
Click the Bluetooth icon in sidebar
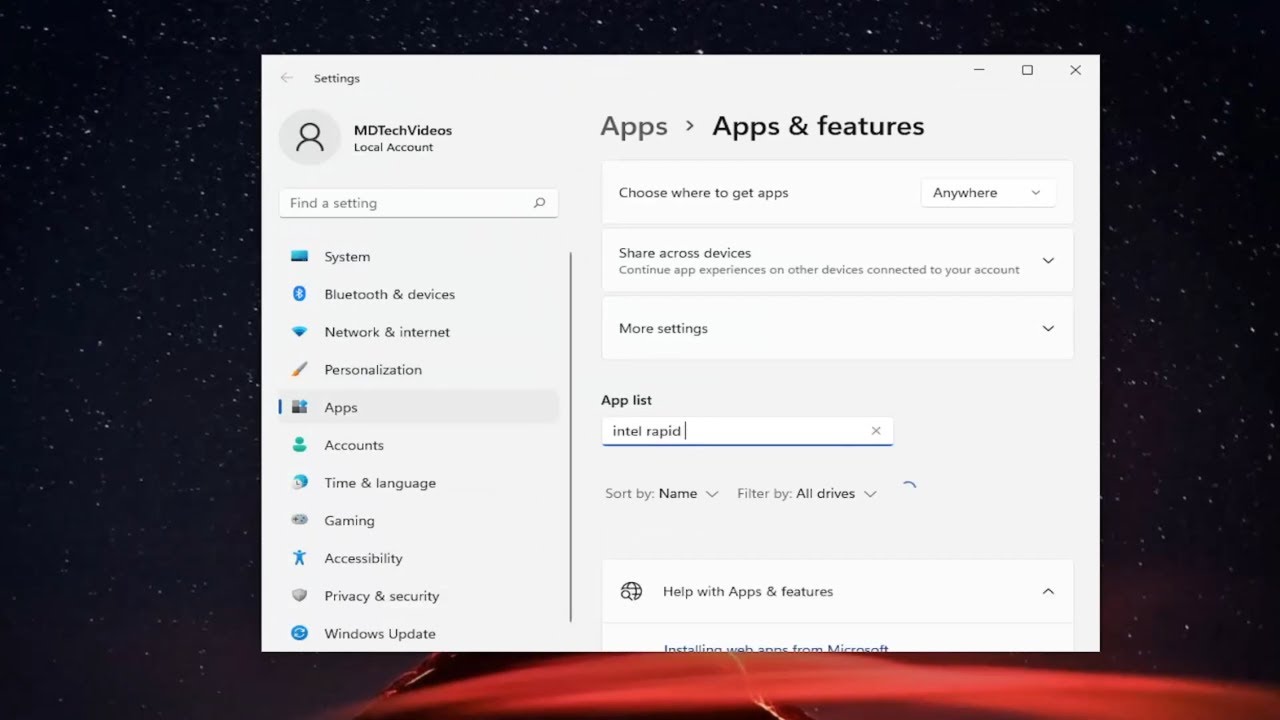pos(299,294)
